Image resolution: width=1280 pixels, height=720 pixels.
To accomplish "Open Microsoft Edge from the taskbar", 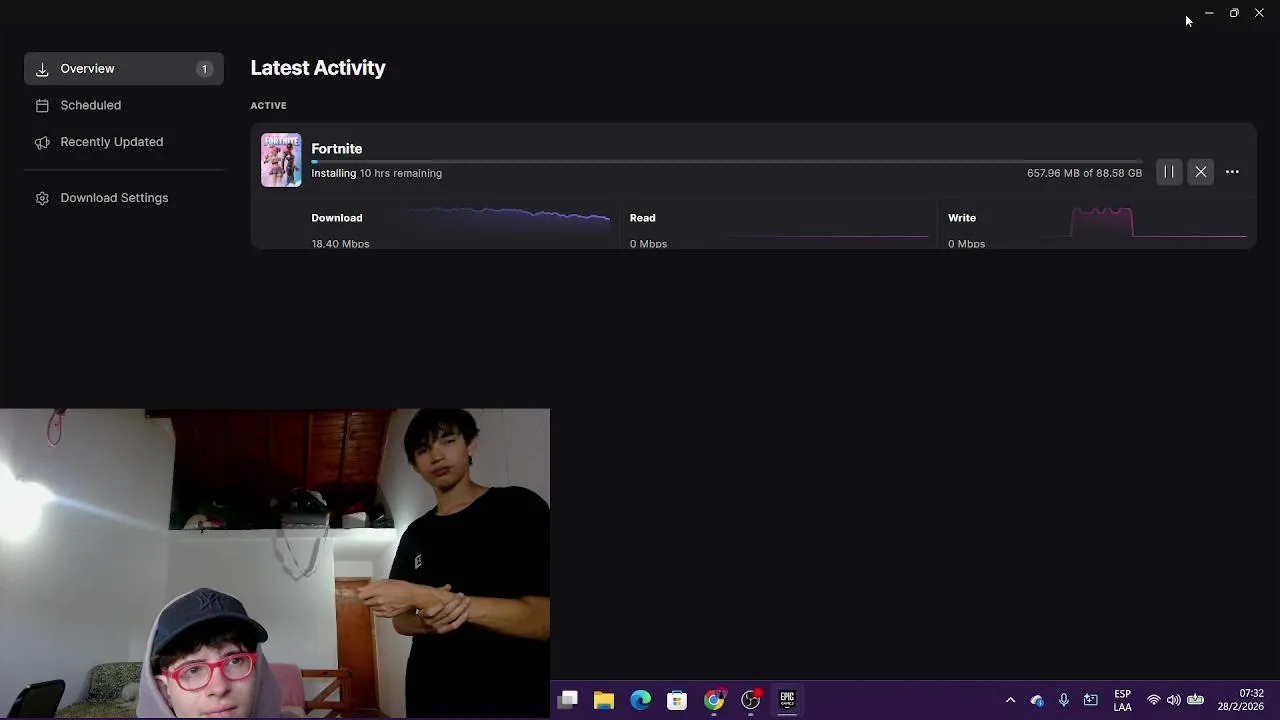I will pyautogui.click(x=640, y=700).
